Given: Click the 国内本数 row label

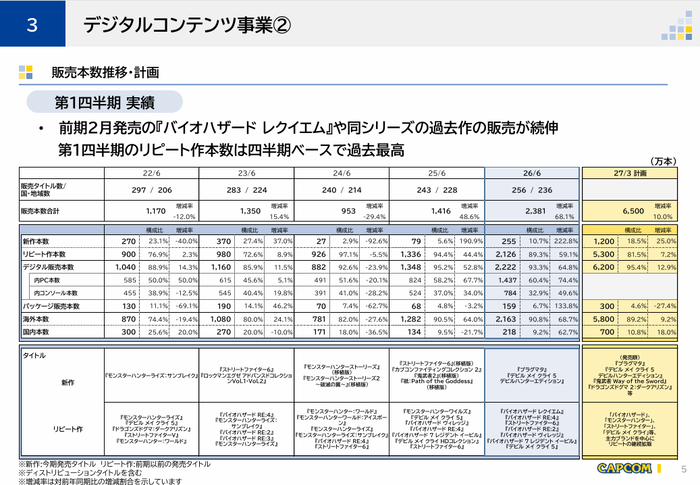Looking at the screenshot, I should (x=36, y=332).
